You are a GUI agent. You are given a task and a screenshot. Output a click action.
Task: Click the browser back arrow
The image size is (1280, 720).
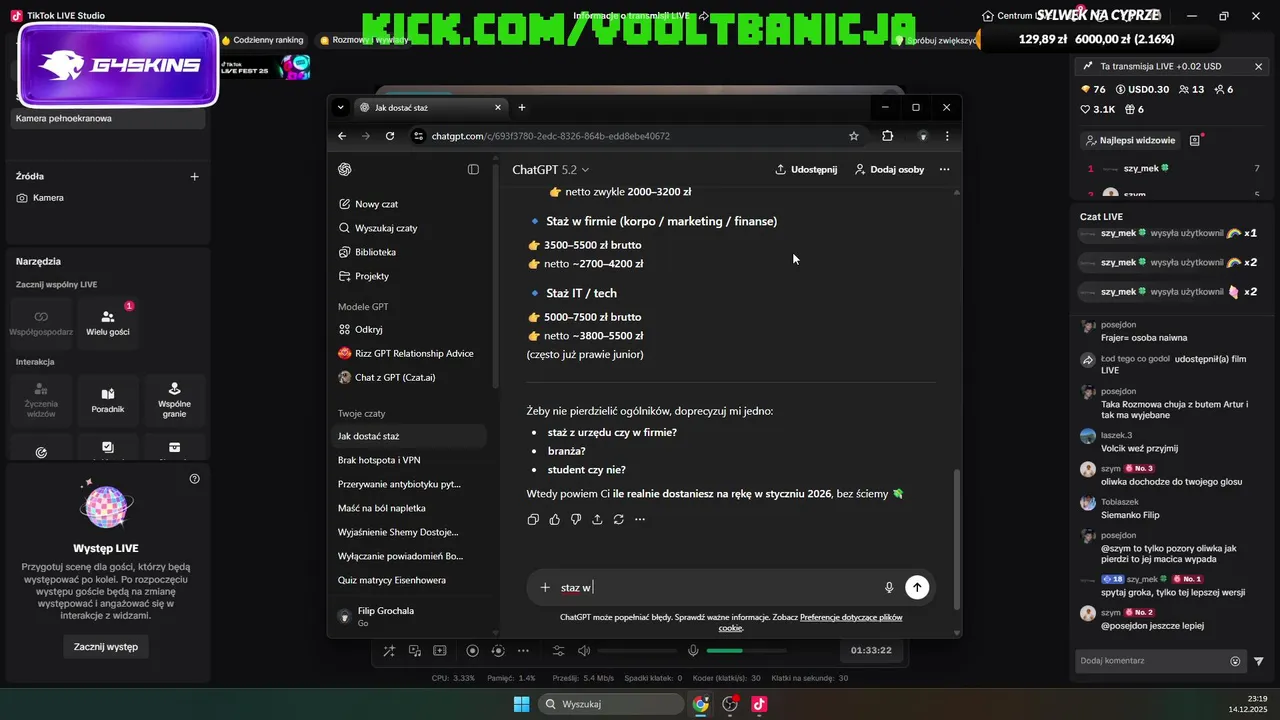pos(342,136)
